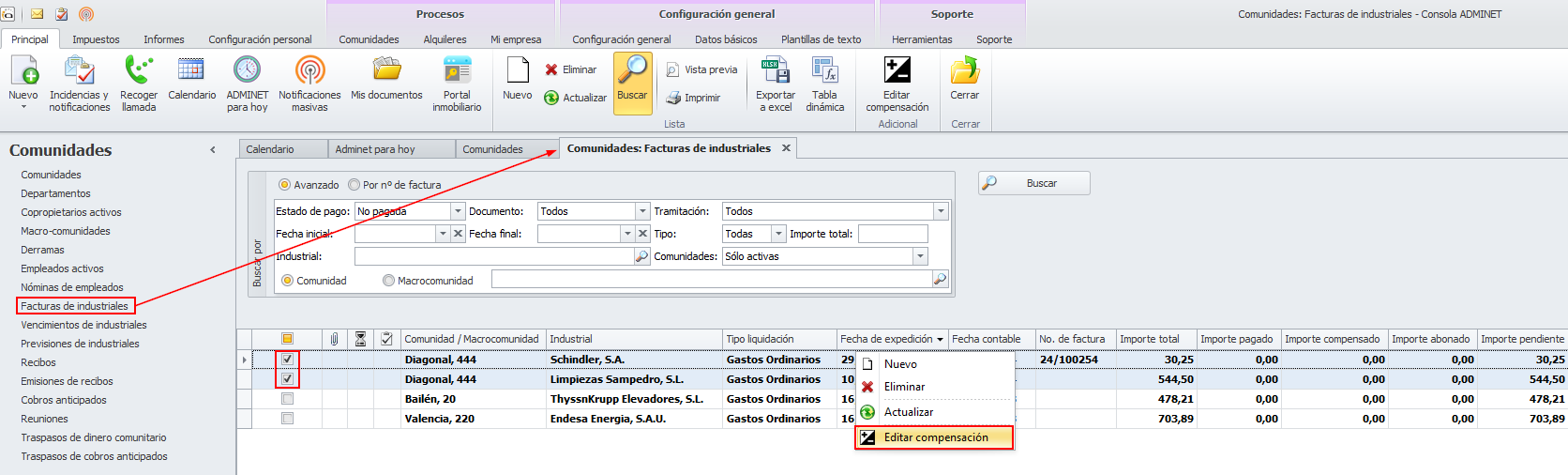Click Editar compensación ribbon icon
The width and height of the screenshot is (1568, 475).
[x=897, y=72]
